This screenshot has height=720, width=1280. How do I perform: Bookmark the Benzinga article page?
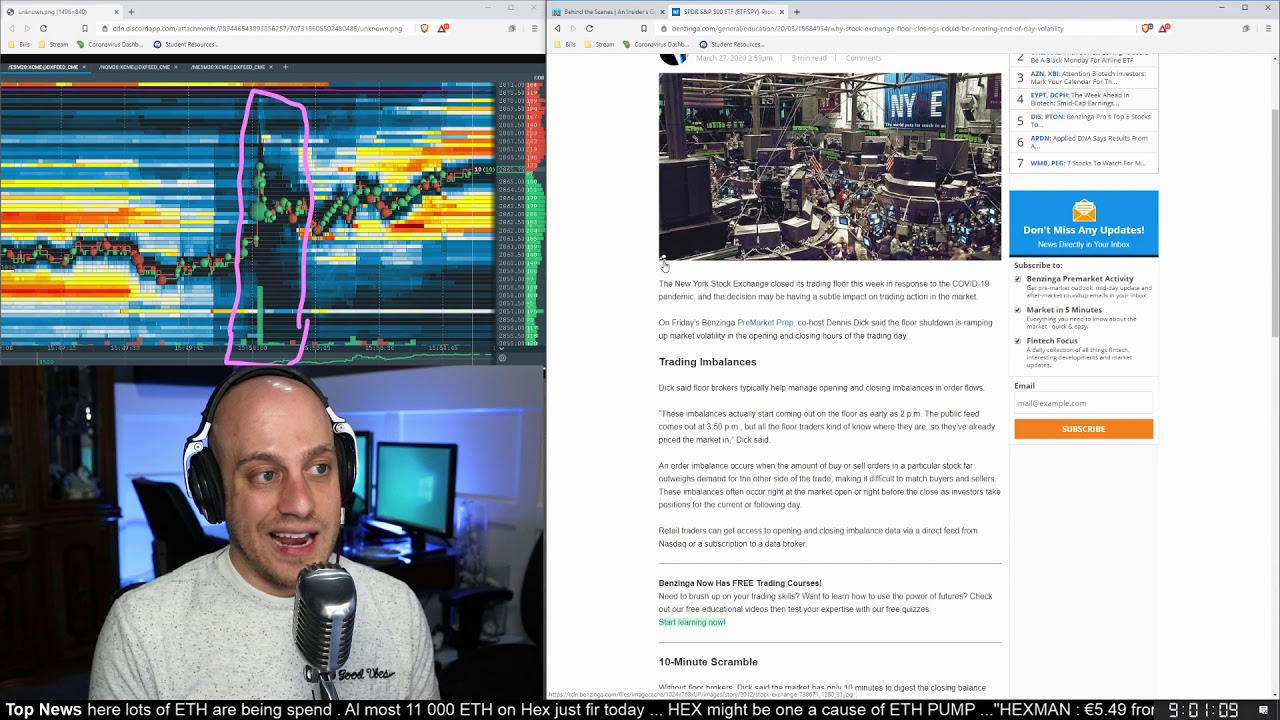point(643,28)
